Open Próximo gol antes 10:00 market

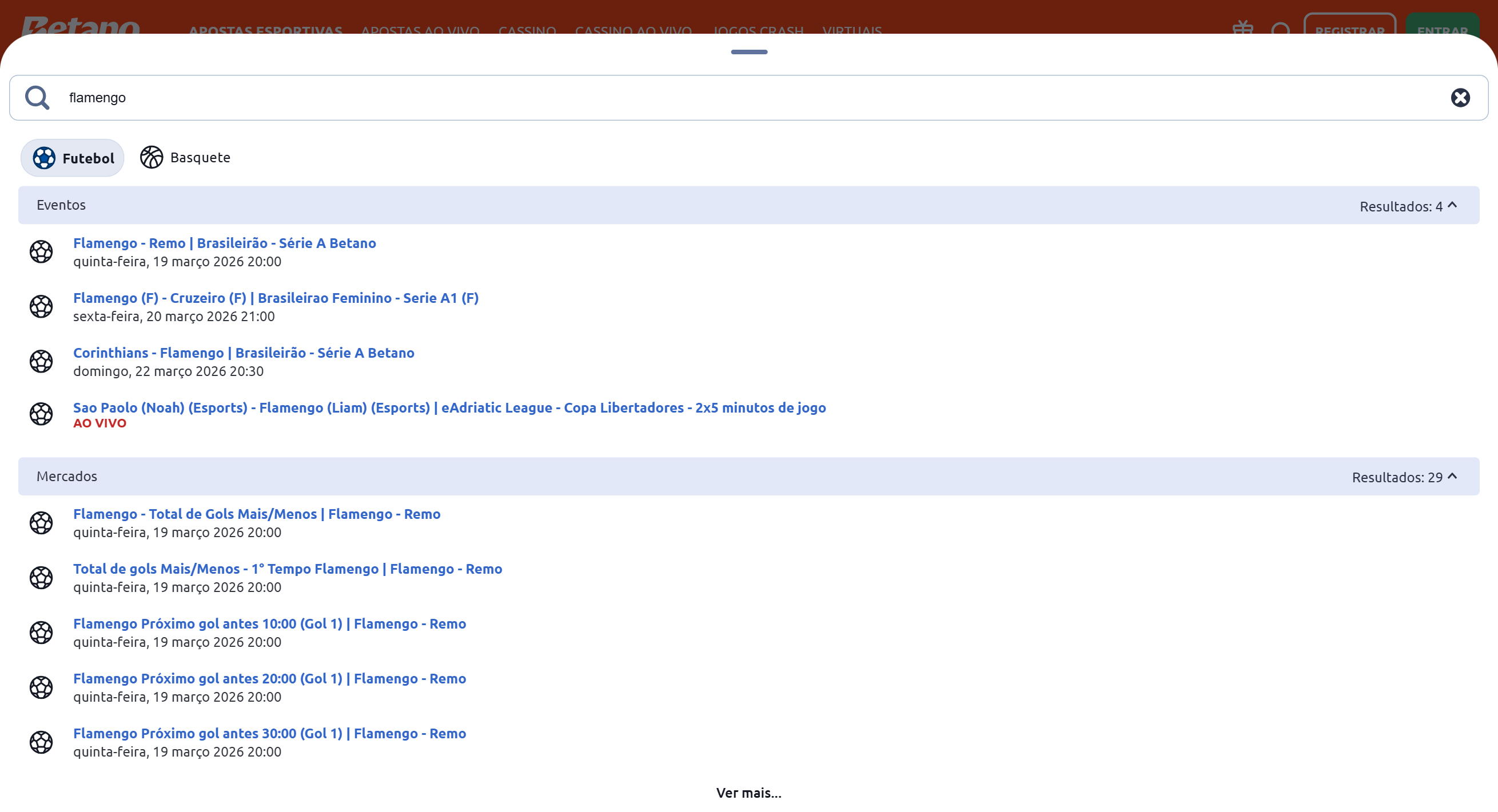pyautogui.click(x=269, y=623)
